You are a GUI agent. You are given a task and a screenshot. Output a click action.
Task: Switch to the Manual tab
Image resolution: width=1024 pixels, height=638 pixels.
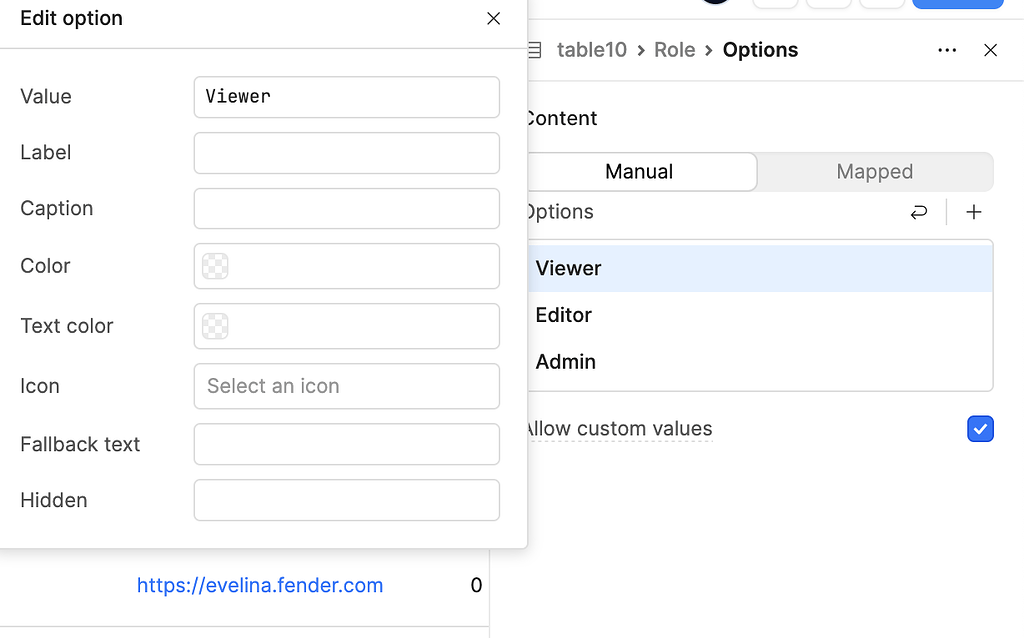click(x=638, y=171)
